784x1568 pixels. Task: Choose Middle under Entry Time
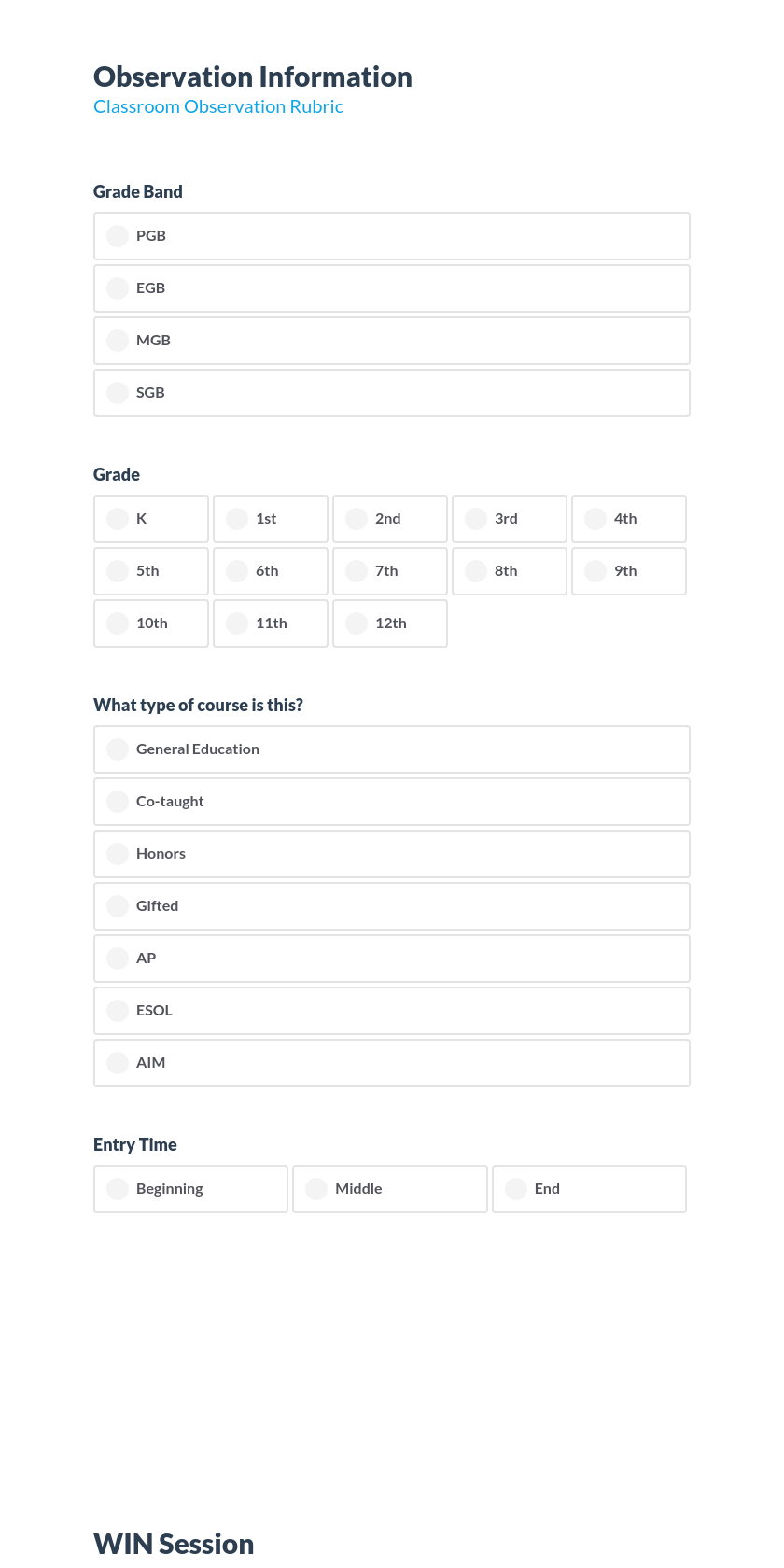coord(389,1188)
